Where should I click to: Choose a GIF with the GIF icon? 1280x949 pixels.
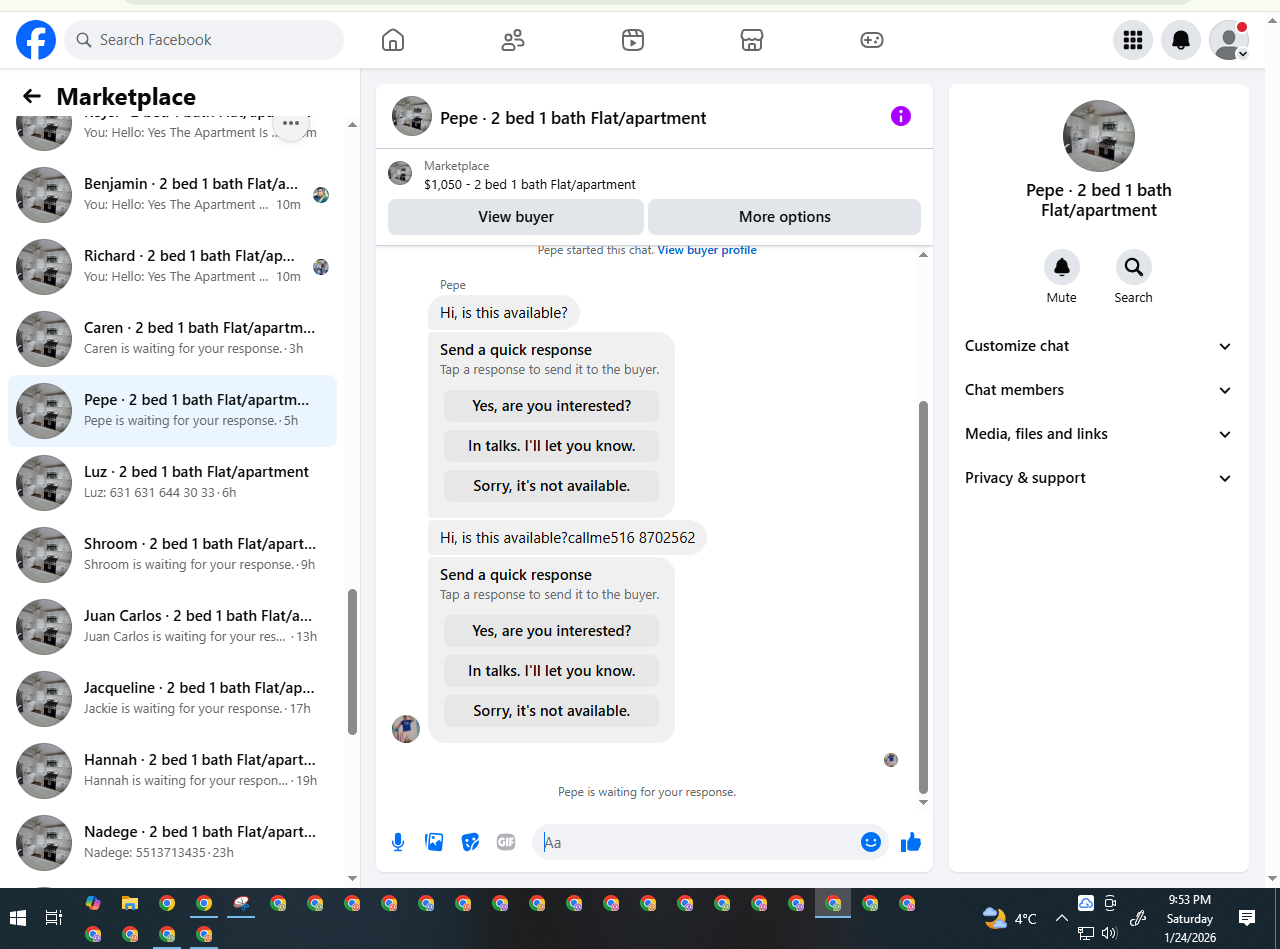(x=506, y=842)
